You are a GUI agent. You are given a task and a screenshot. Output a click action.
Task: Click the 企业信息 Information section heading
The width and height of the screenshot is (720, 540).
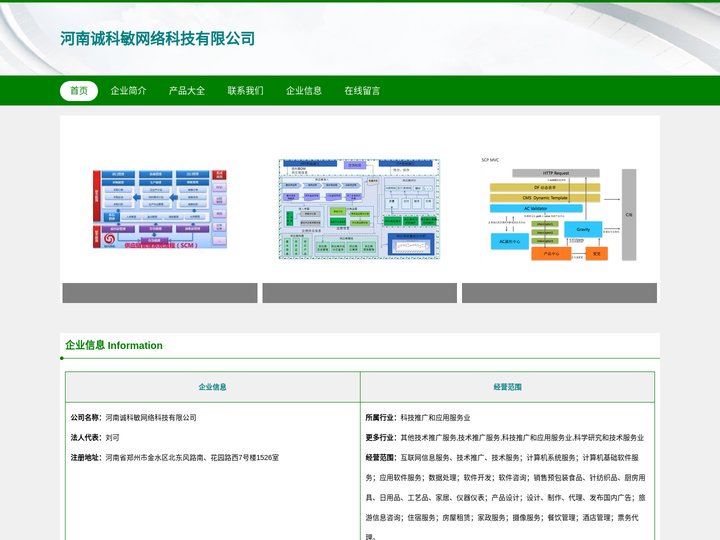click(x=114, y=345)
